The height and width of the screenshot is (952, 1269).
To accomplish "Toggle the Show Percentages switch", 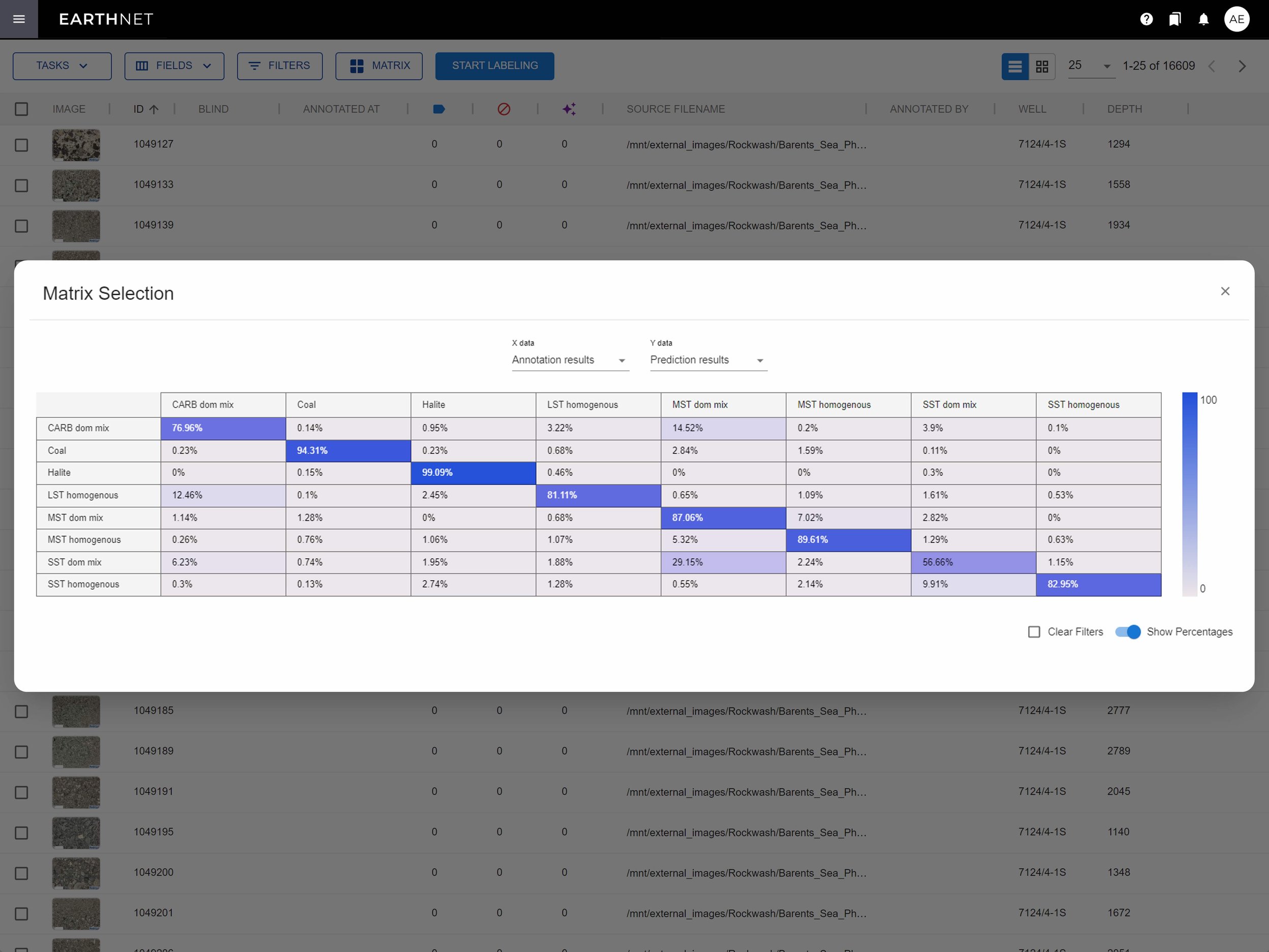I will coord(1127,632).
